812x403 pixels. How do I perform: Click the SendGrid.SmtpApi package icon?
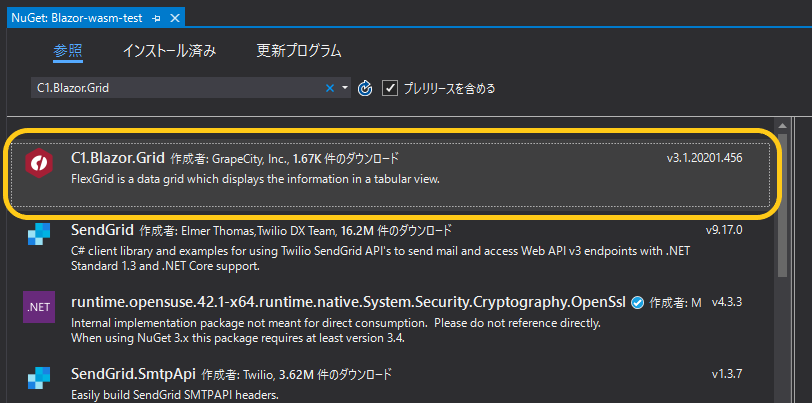pos(39,378)
